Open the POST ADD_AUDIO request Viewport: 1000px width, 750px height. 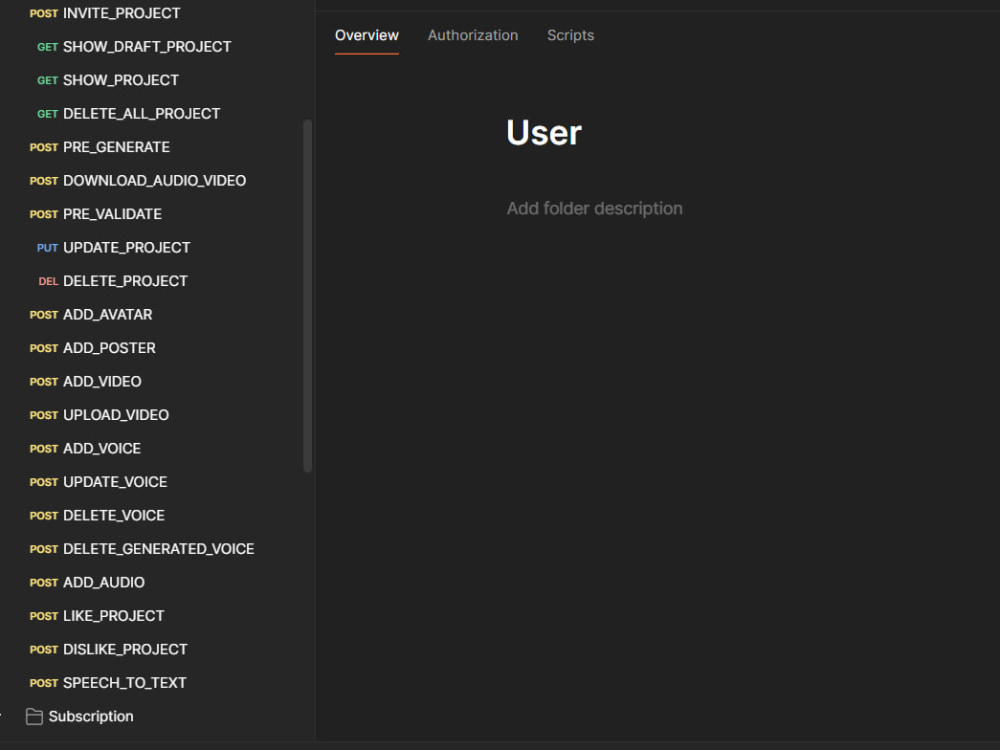pyautogui.click(x=87, y=582)
